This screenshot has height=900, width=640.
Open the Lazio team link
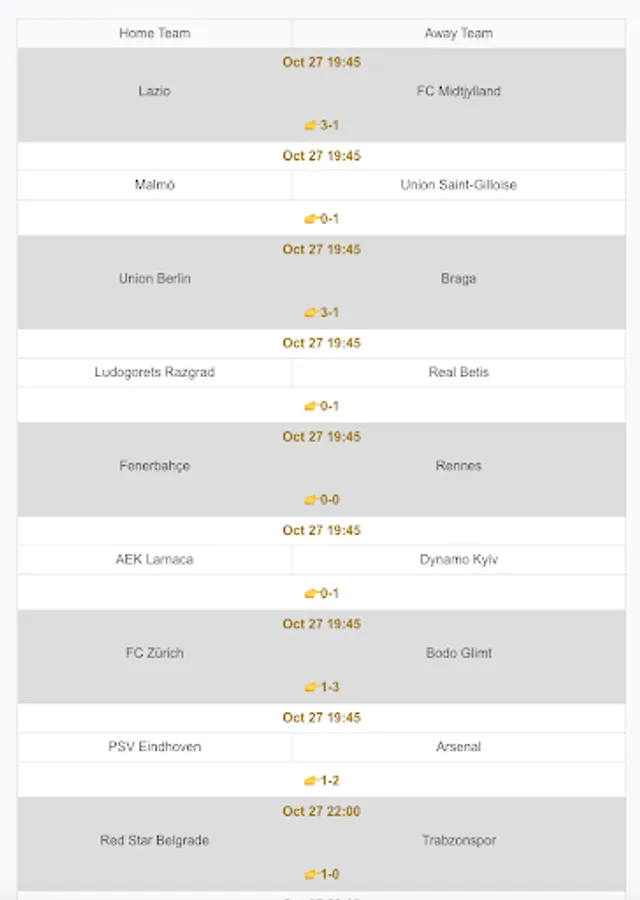coord(154,91)
